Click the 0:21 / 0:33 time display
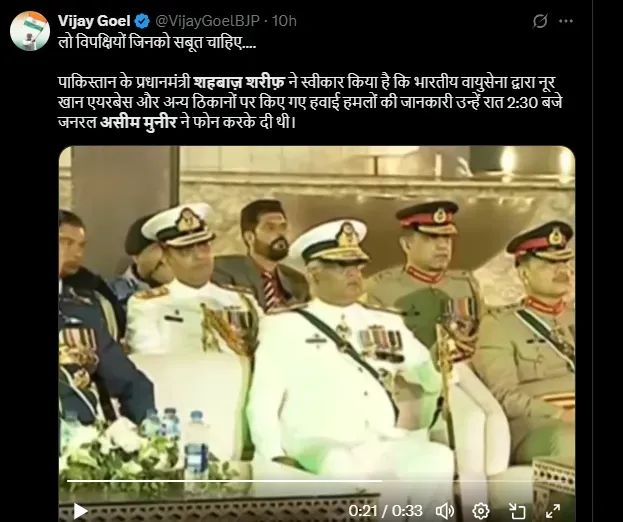The height and width of the screenshot is (522, 623). [x=385, y=510]
